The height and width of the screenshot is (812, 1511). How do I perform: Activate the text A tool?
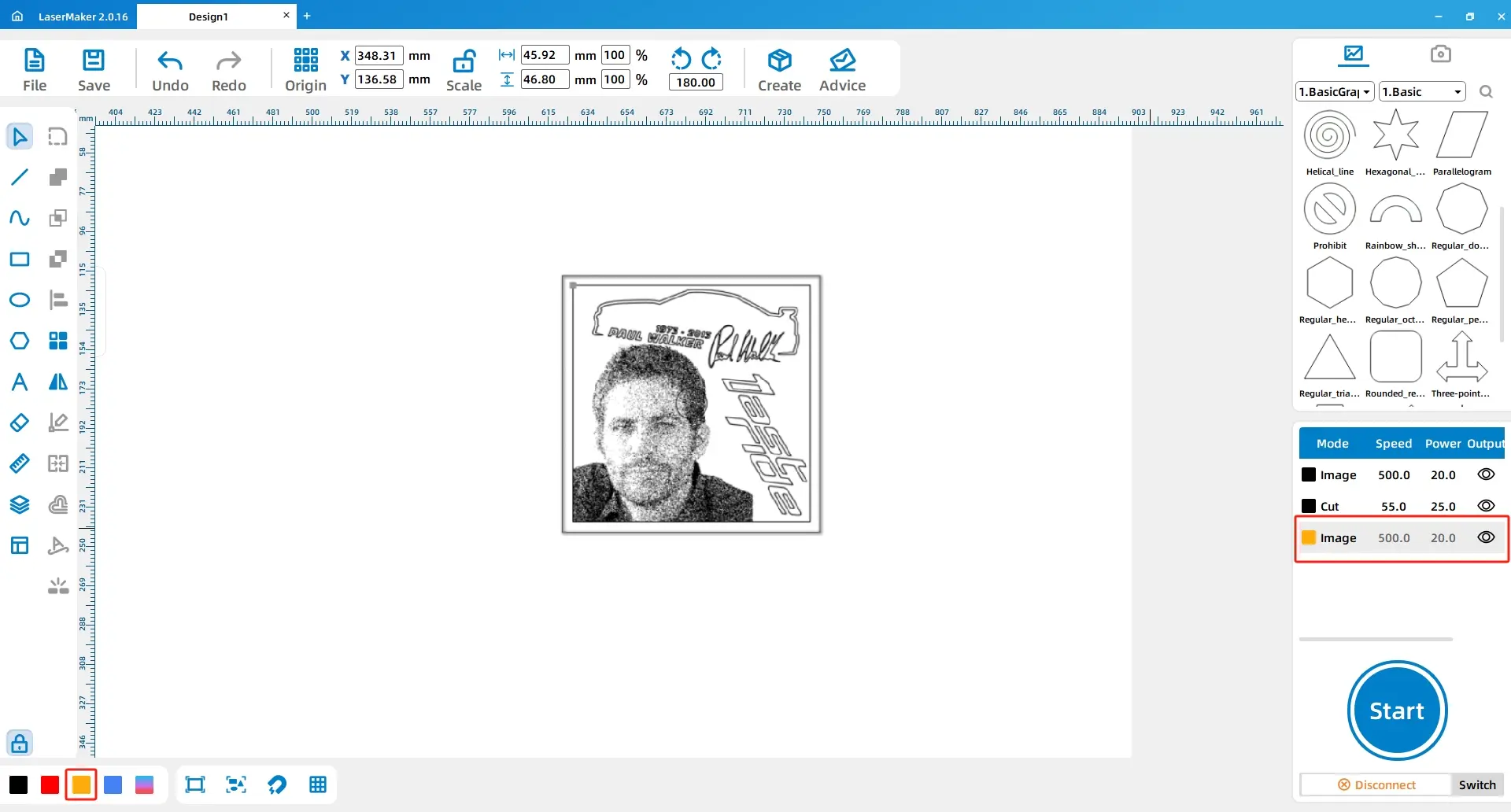tap(20, 382)
